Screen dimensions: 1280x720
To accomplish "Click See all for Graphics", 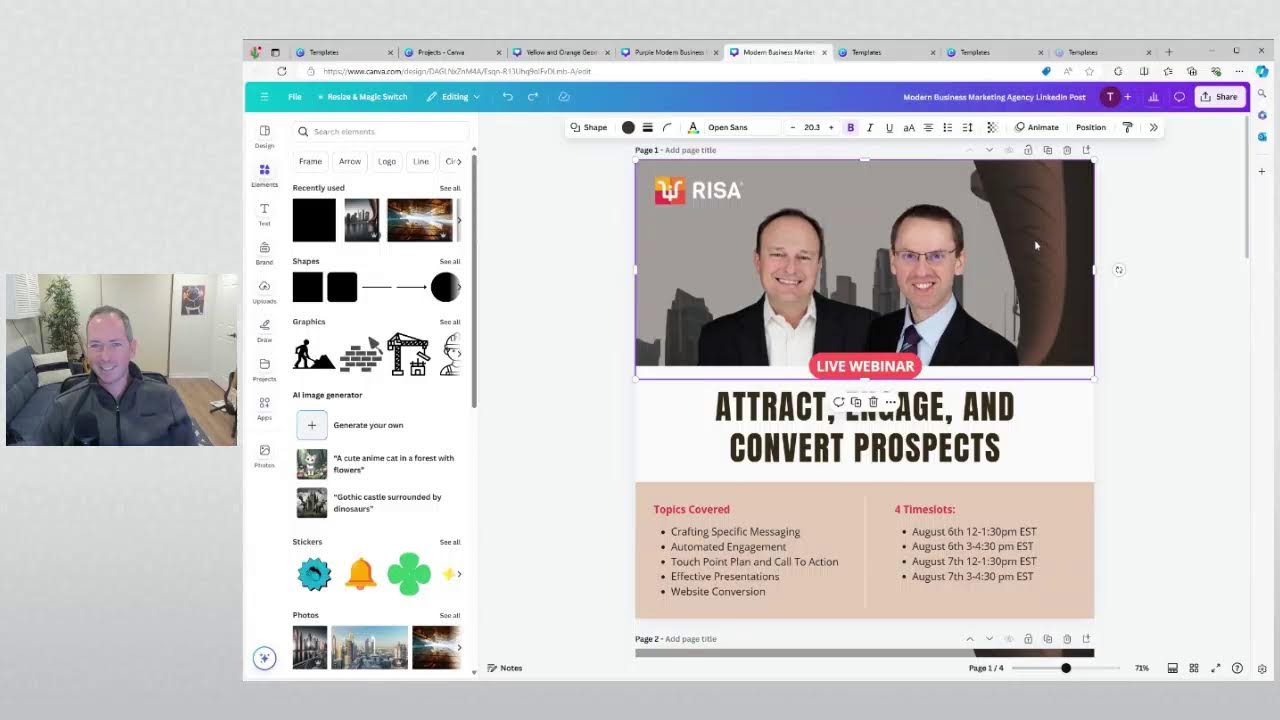I will [x=450, y=322].
